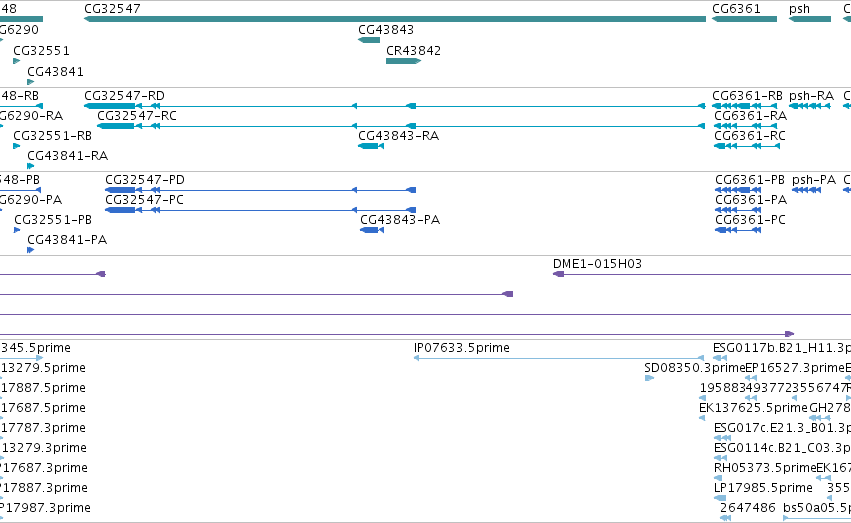The height and width of the screenshot is (523, 851).
Task: Select protein CG32551-PB
Action: coord(17,230)
